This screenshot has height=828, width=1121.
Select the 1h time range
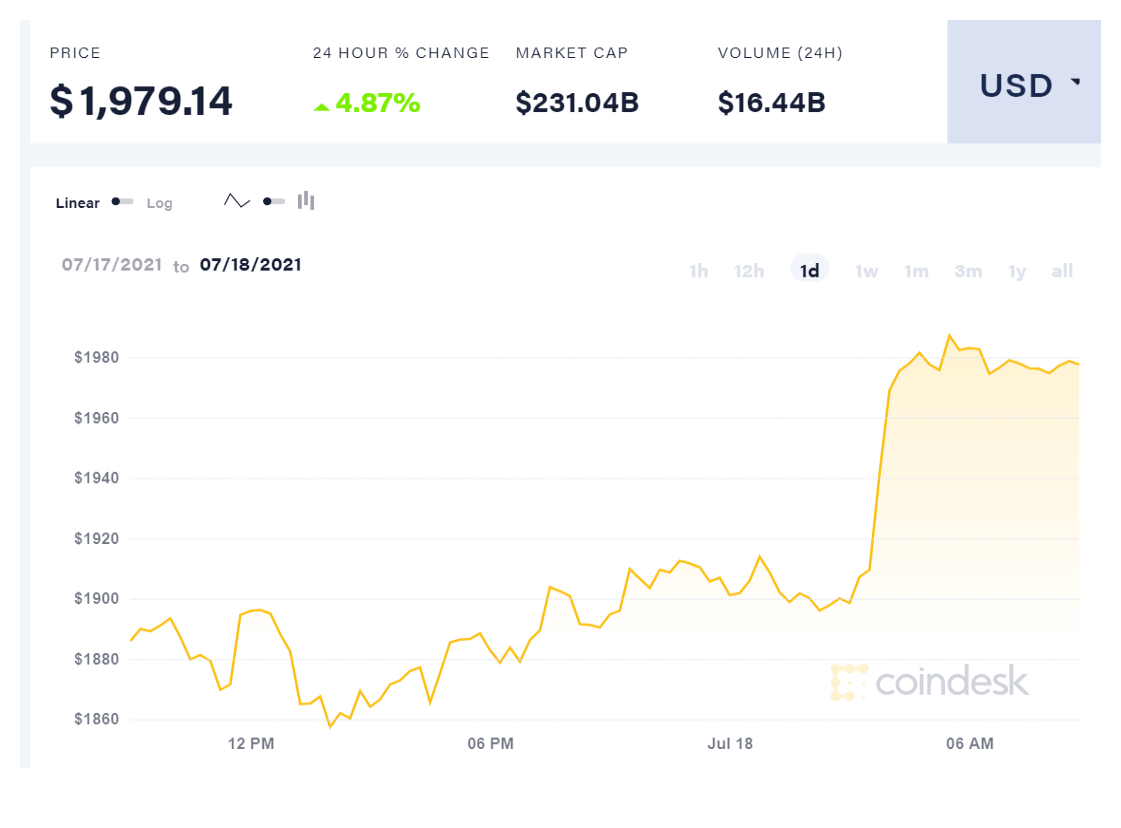[x=698, y=271]
